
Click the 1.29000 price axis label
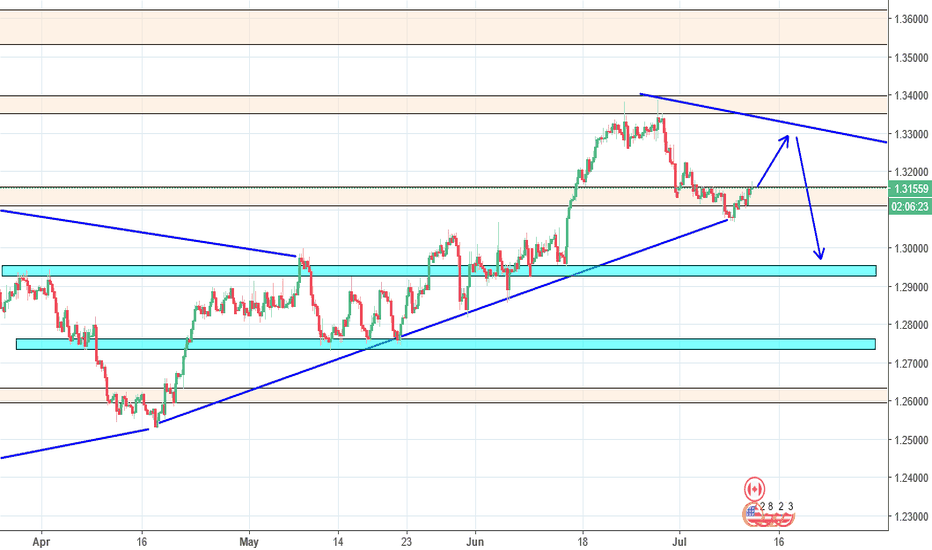tap(911, 287)
